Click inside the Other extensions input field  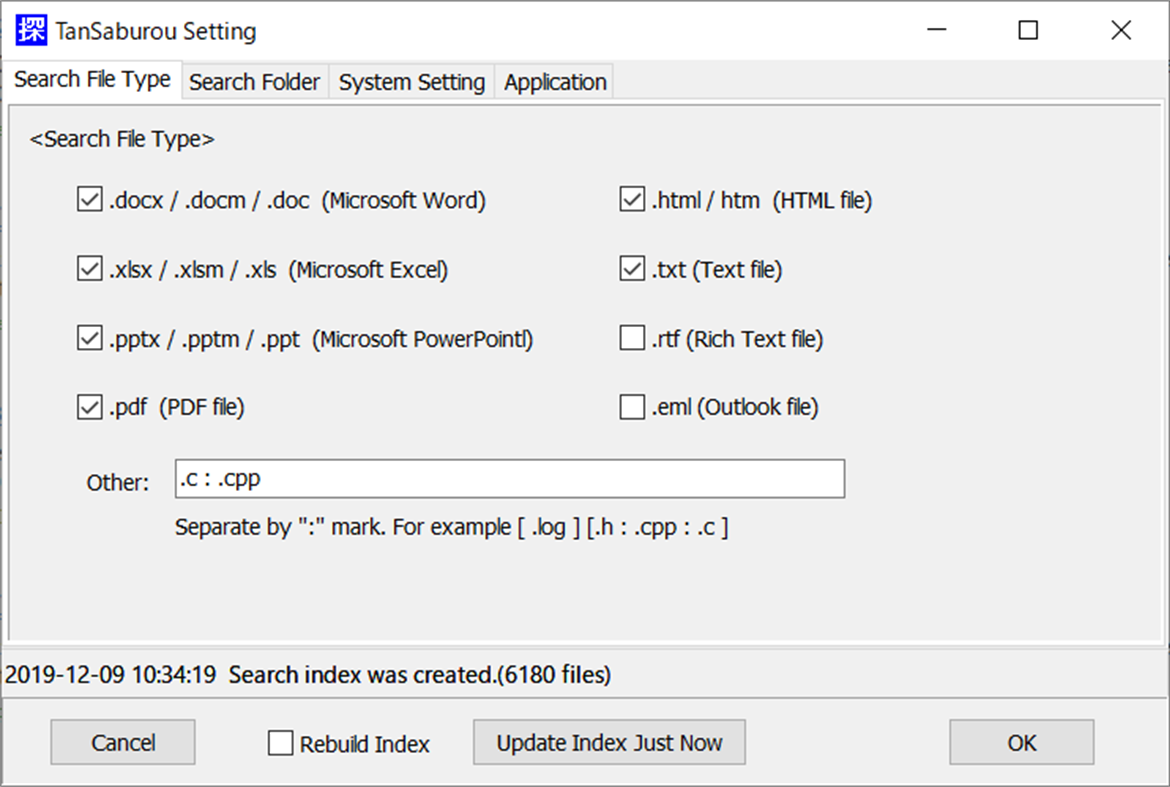point(510,478)
